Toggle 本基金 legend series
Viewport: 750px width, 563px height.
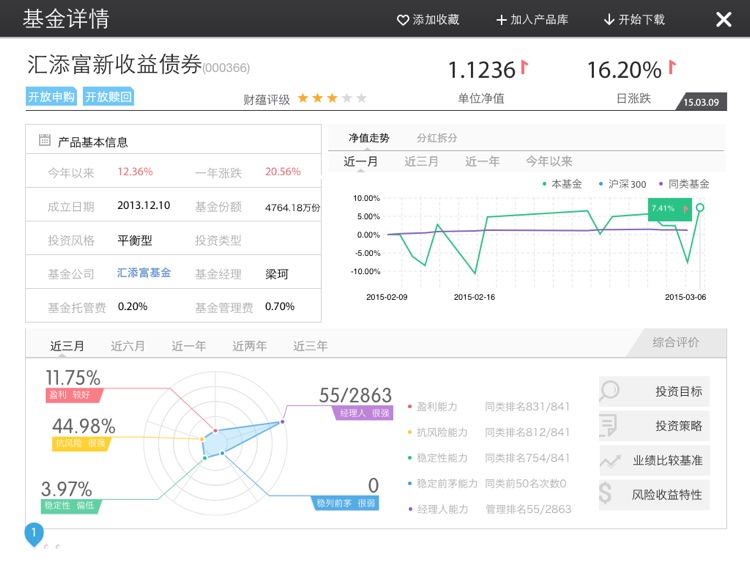562,184
